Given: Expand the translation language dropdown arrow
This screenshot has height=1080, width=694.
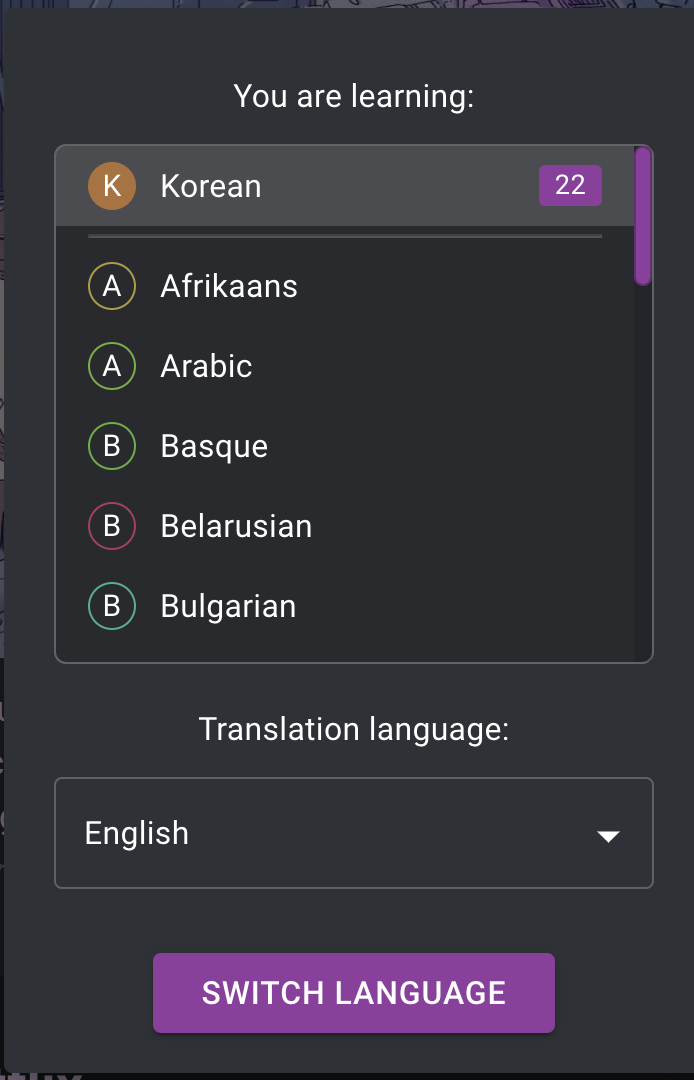Looking at the screenshot, I should (x=608, y=836).
